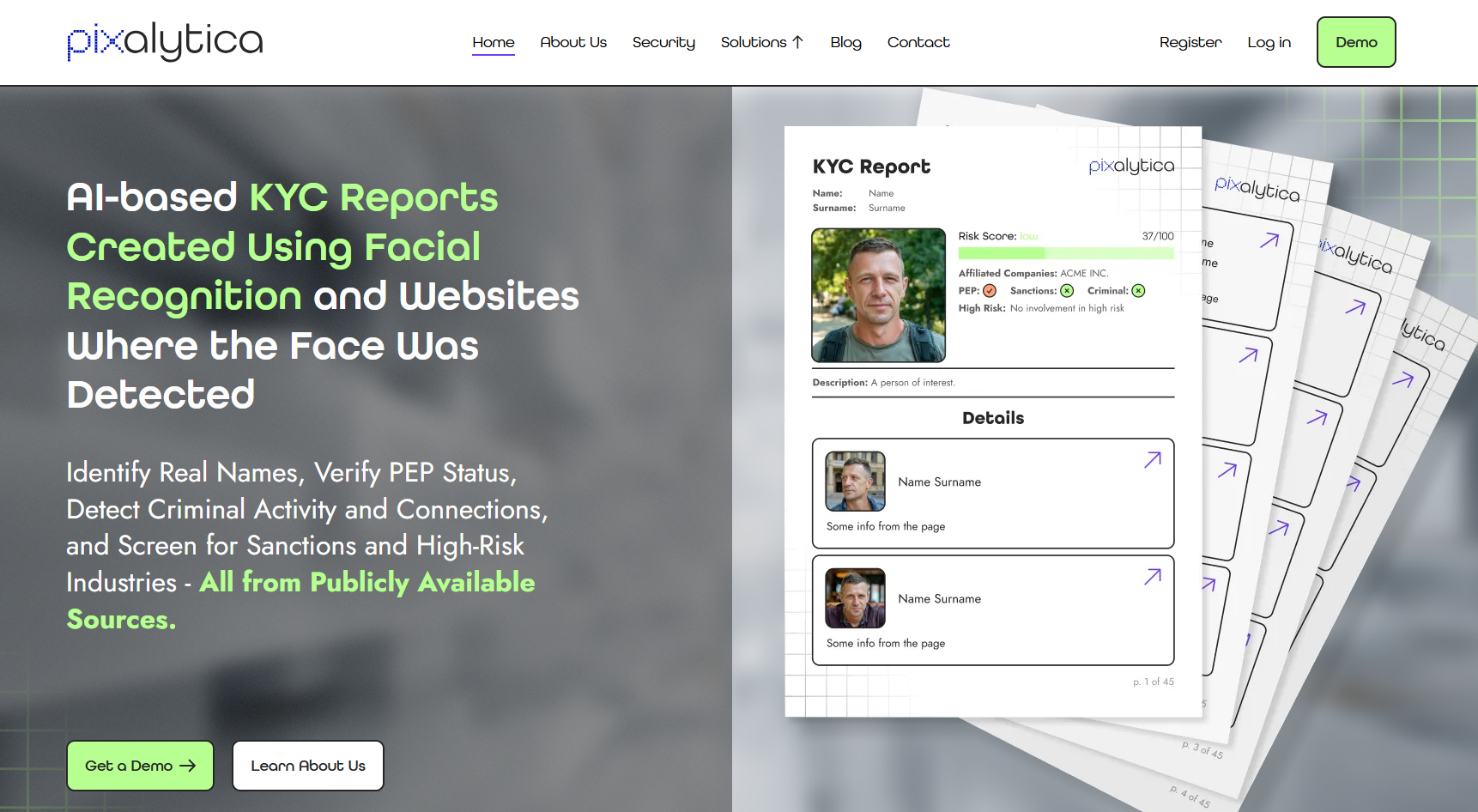Expand the Solutions dropdown menu

click(762, 42)
